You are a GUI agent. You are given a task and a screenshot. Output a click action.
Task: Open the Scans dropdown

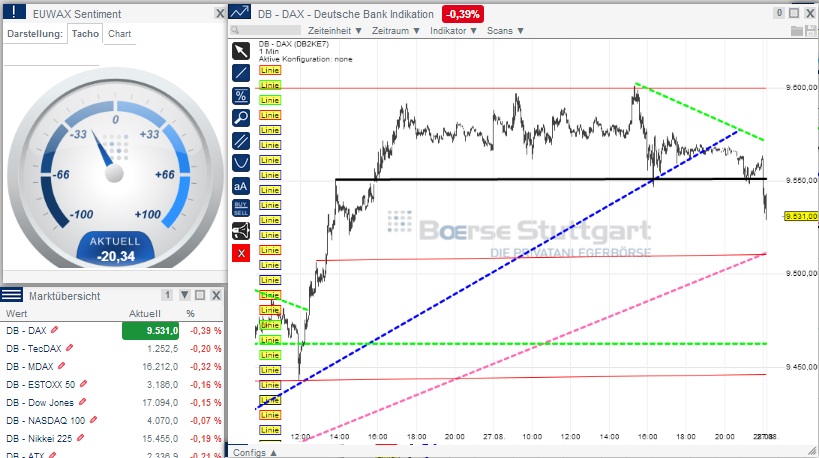point(505,31)
